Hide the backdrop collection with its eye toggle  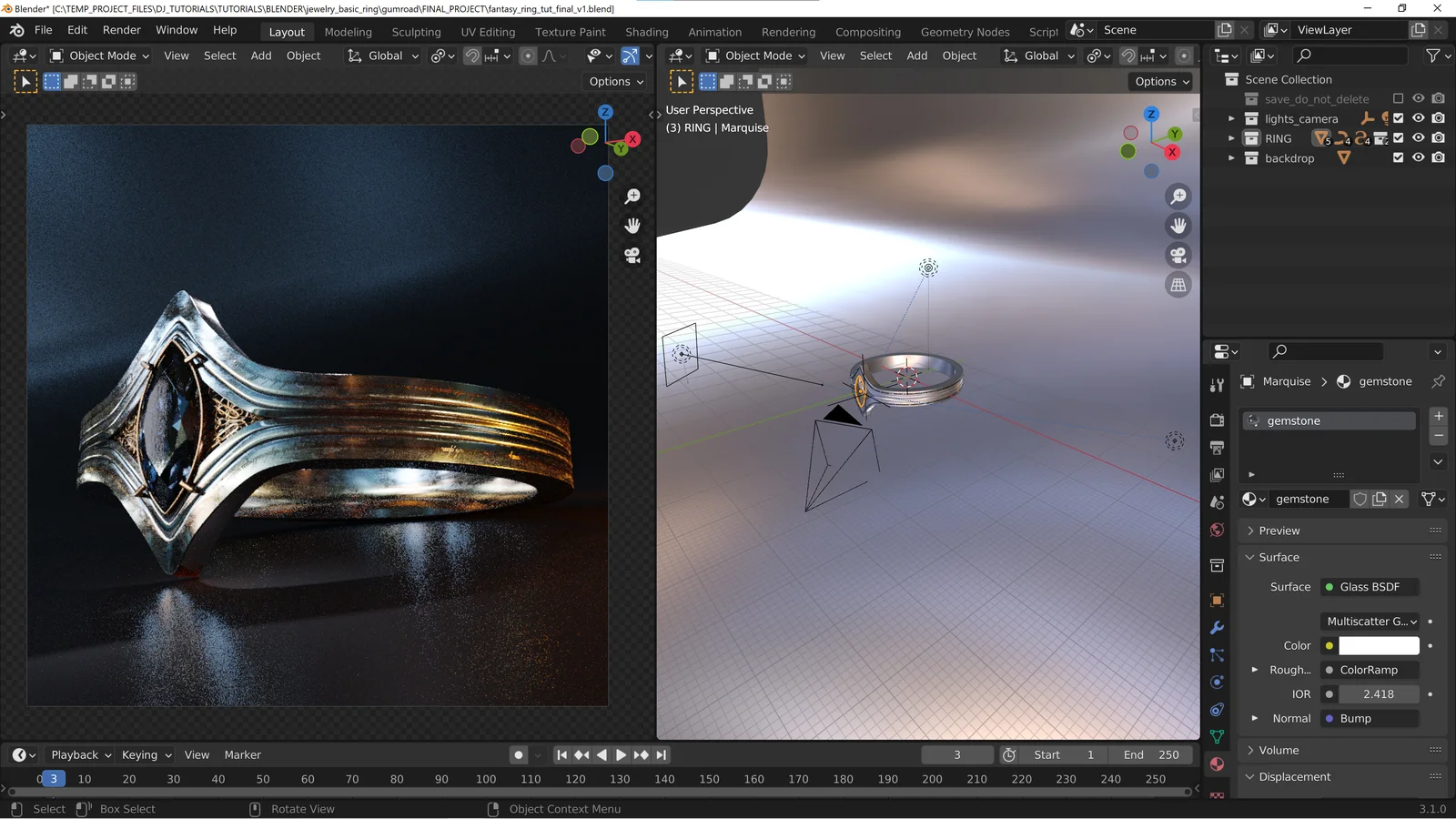pyautogui.click(x=1418, y=157)
